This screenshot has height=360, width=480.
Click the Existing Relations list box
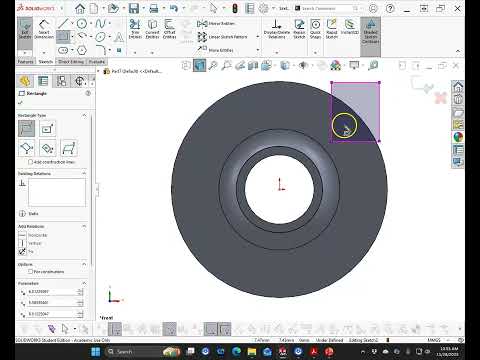(57, 192)
